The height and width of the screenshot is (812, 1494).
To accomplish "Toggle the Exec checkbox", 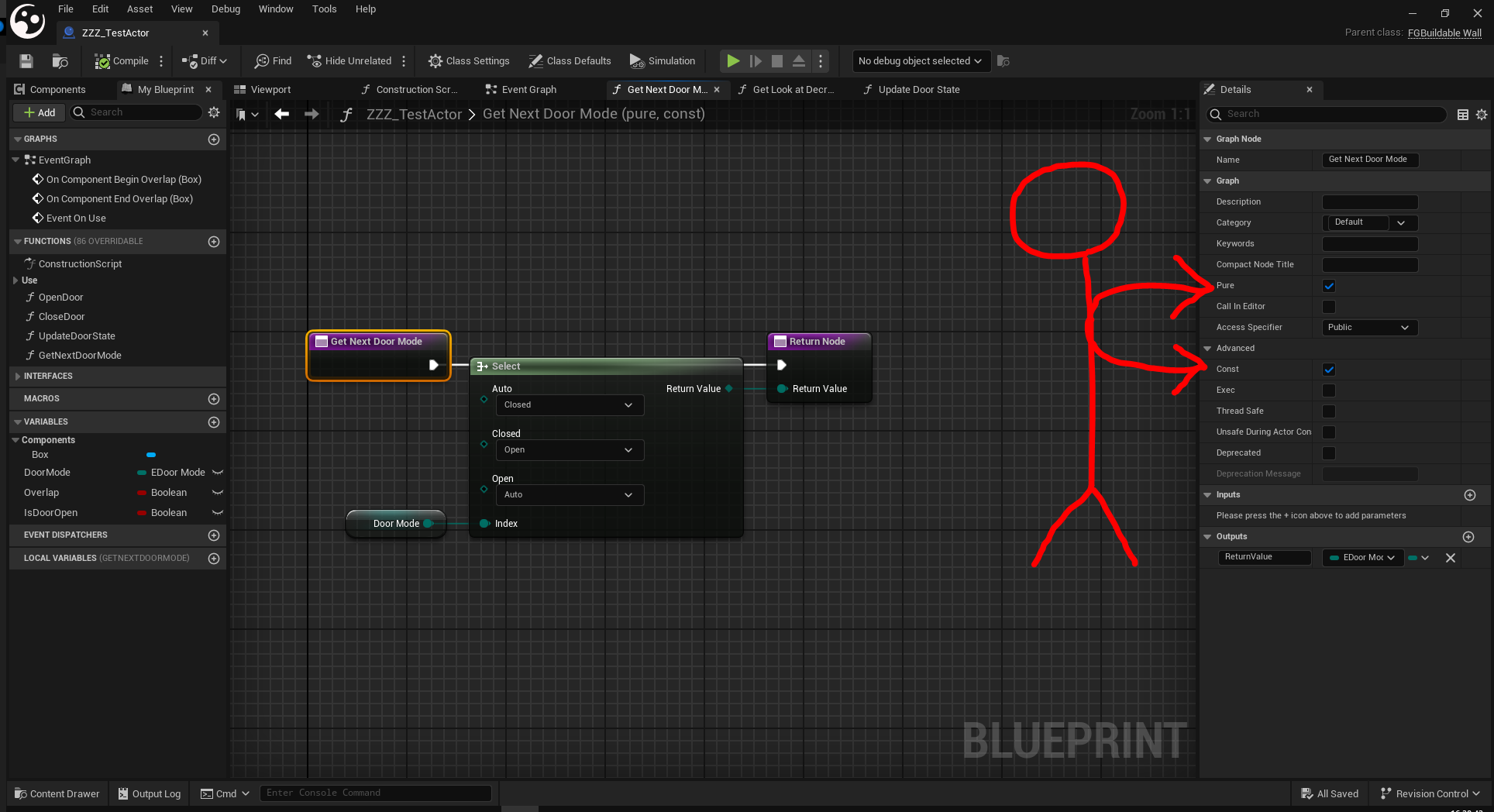I will pyautogui.click(x=1329, y=391).
